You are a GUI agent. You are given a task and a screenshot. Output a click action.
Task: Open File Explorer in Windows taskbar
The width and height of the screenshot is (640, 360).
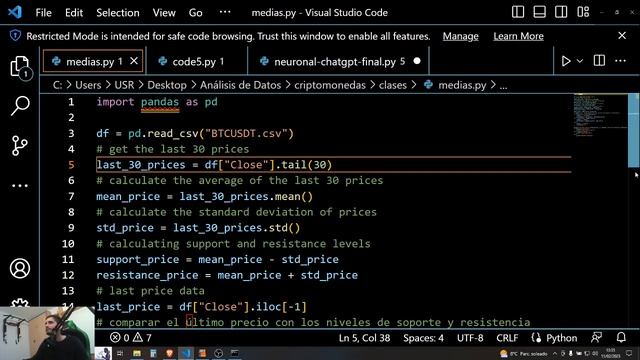(137, 353)
